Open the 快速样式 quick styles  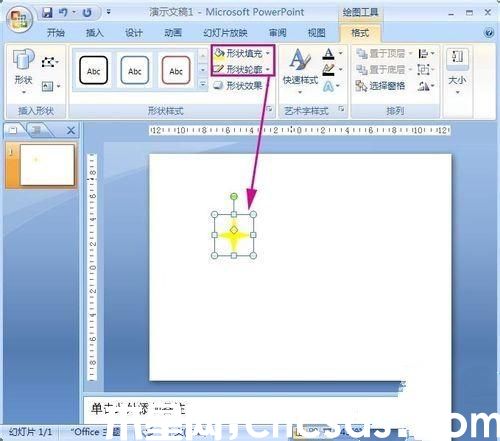coord(300,71)
